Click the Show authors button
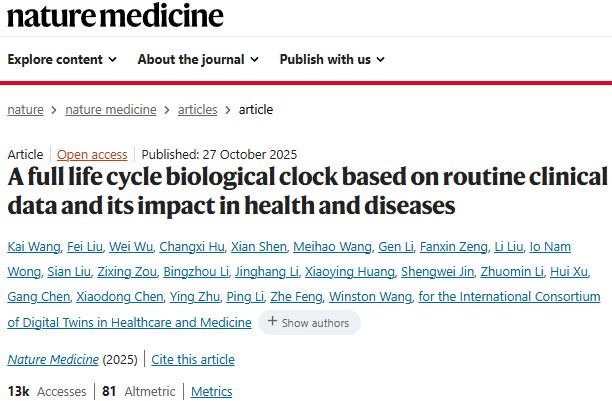612x401 pixels. tap(309, 323)
